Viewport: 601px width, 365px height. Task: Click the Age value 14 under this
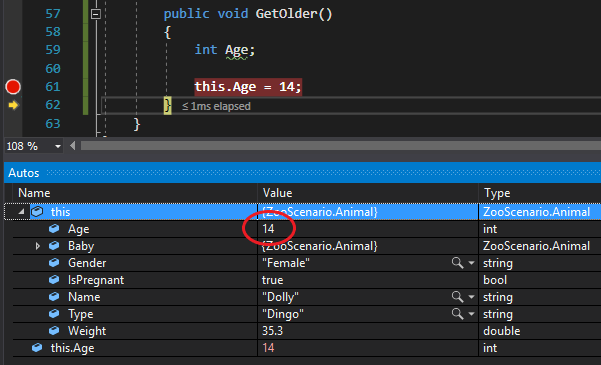point(268,229)
